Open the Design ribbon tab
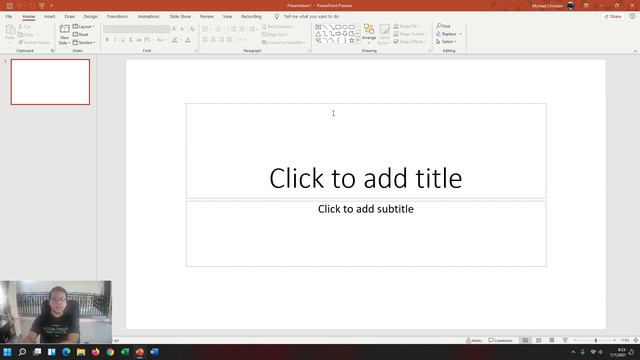Image resolution: width=640 pixels, height=360 pixels. [x=91, y=16]
